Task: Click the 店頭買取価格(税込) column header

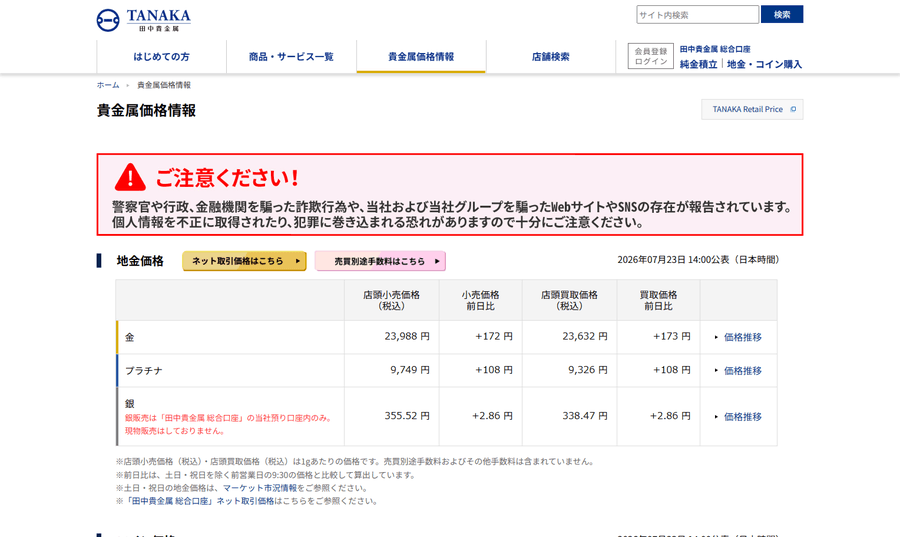Action: point(569,300)
